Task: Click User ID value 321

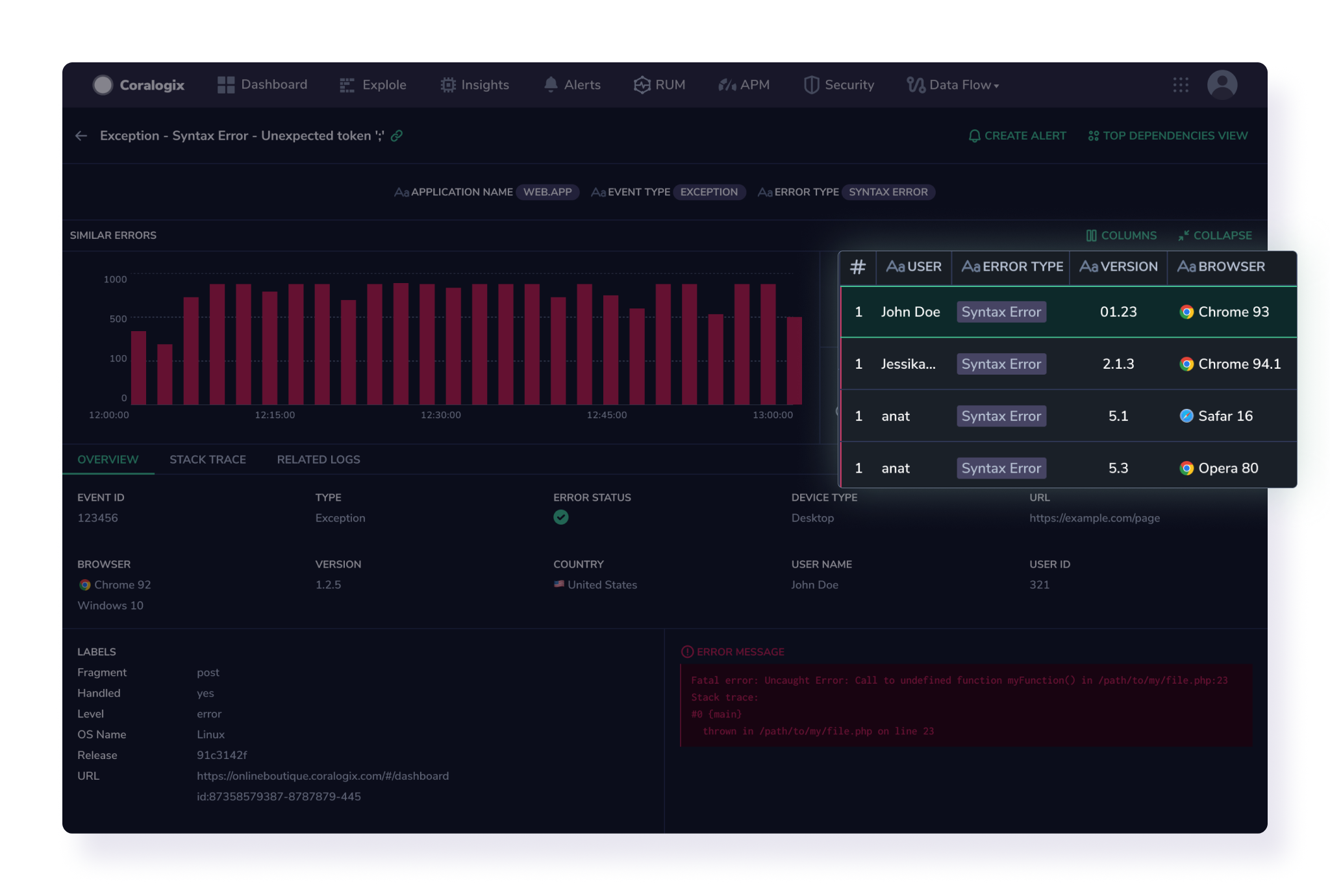Action: [x=1039, y=585]
